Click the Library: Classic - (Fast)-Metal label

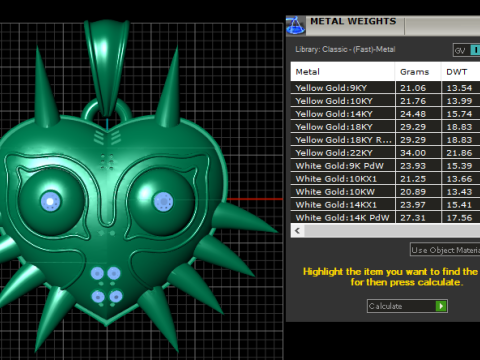345,49
